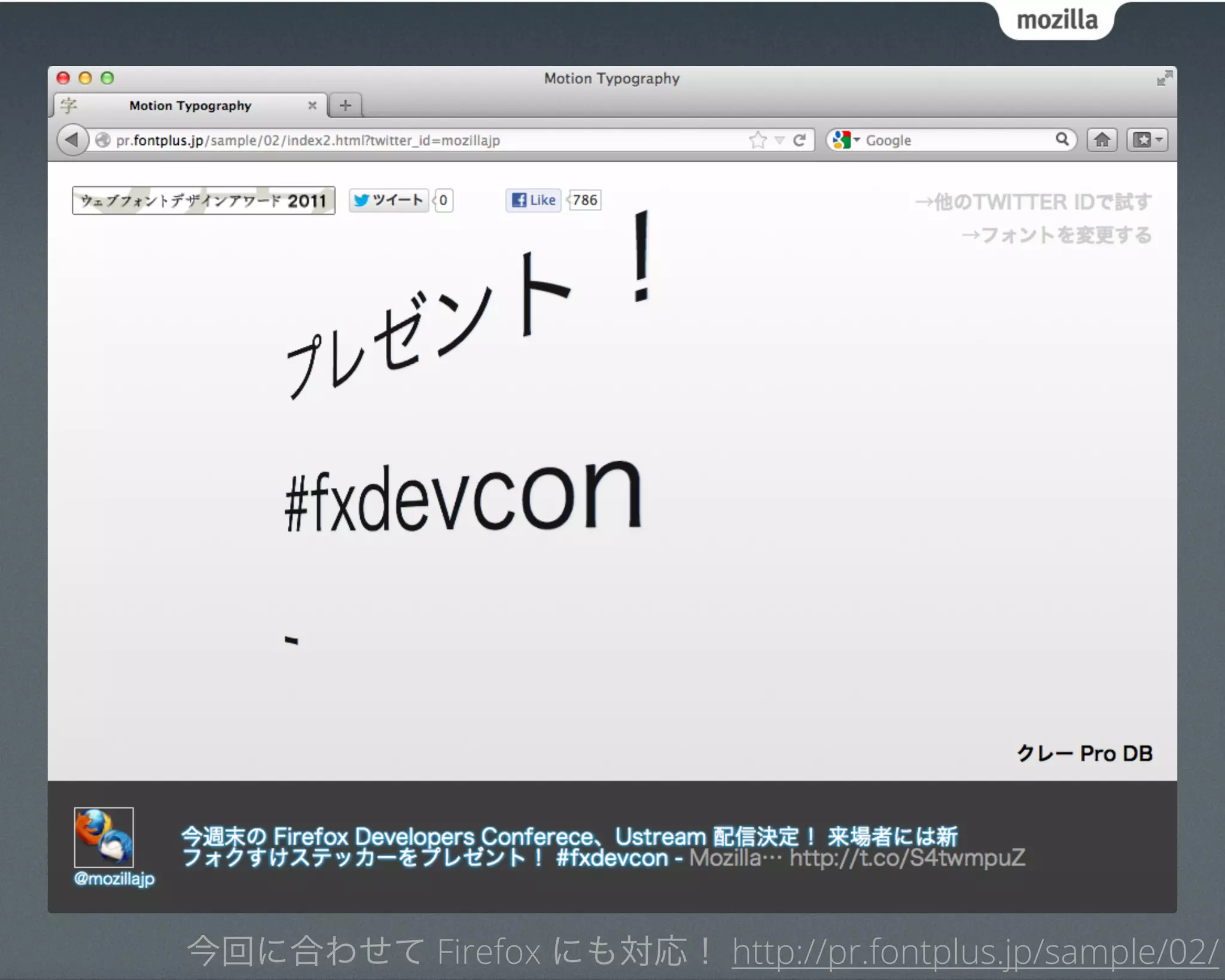Screen dimensions: 1225x980
Task: Close the Motion Typography tab
Action: tap(312, 106)
